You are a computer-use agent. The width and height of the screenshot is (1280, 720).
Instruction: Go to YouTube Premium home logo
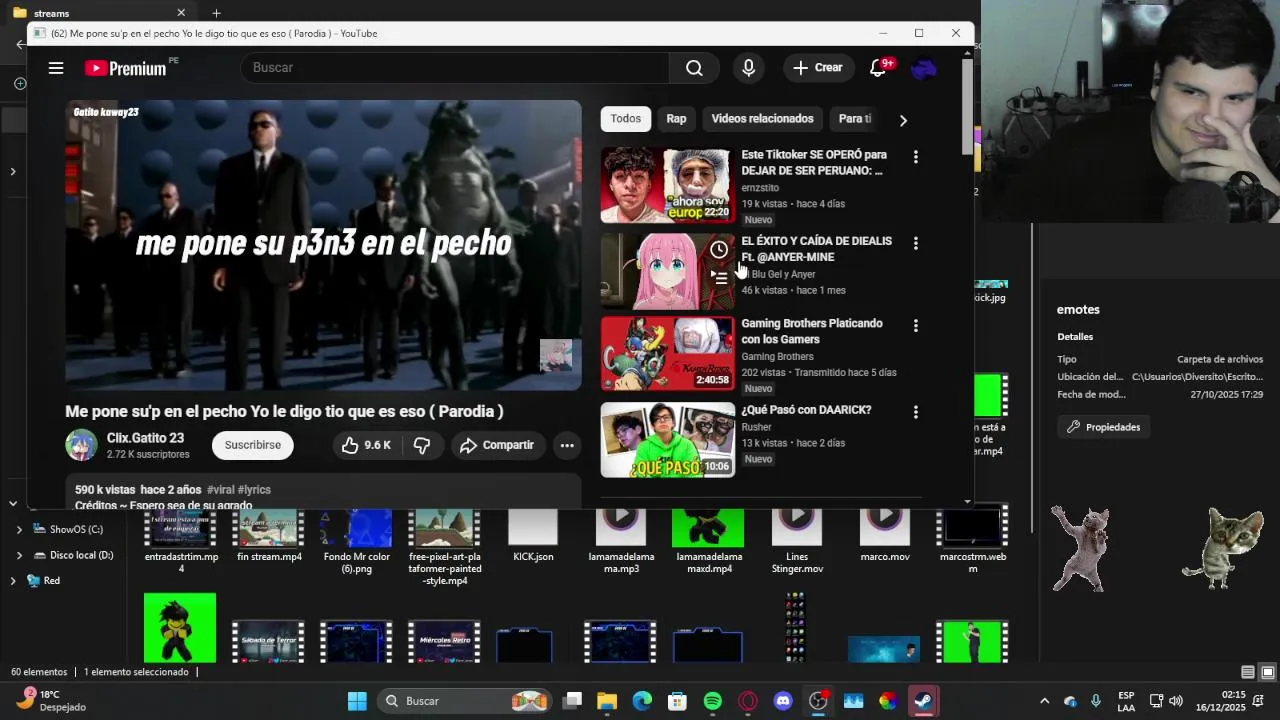point(125,68)
